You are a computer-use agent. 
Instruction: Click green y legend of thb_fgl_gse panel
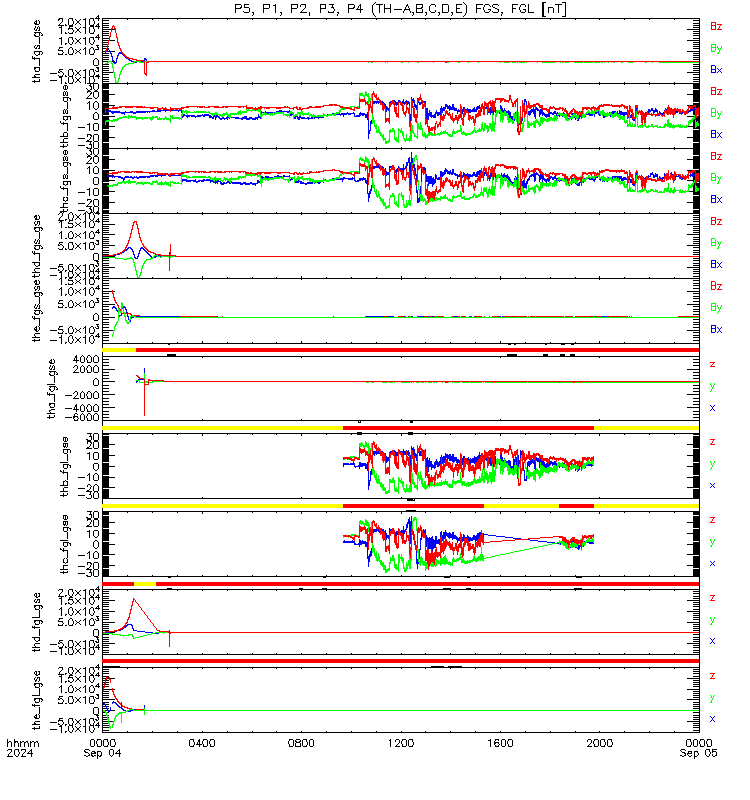712,465
